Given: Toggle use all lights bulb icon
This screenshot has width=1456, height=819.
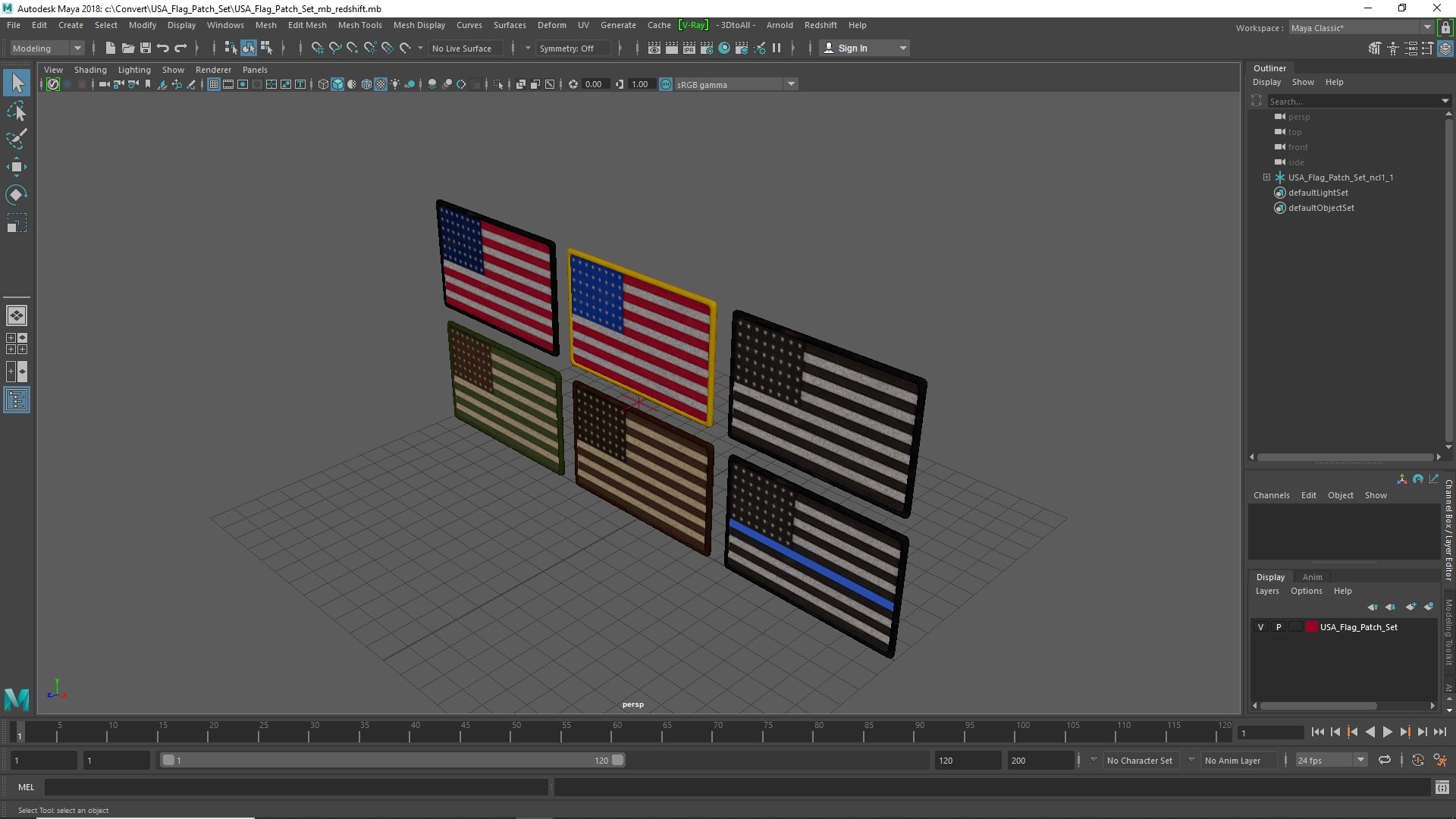Looking at the screenshot, I should click(x=395, y=84).
